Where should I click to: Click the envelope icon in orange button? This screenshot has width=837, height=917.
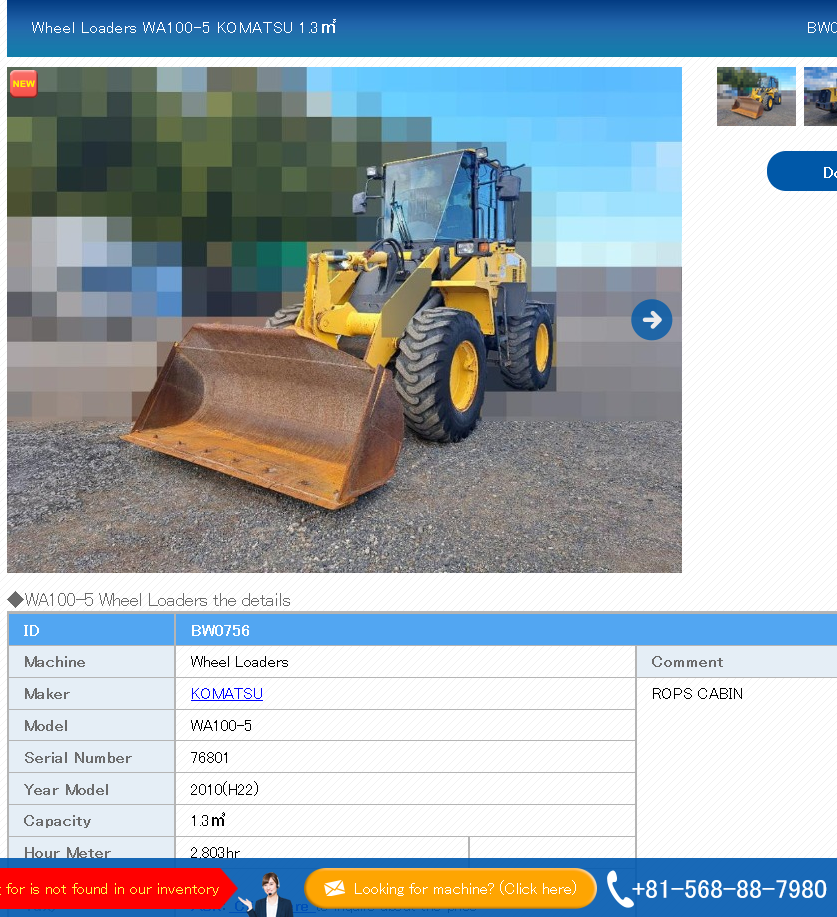[335, 888]
